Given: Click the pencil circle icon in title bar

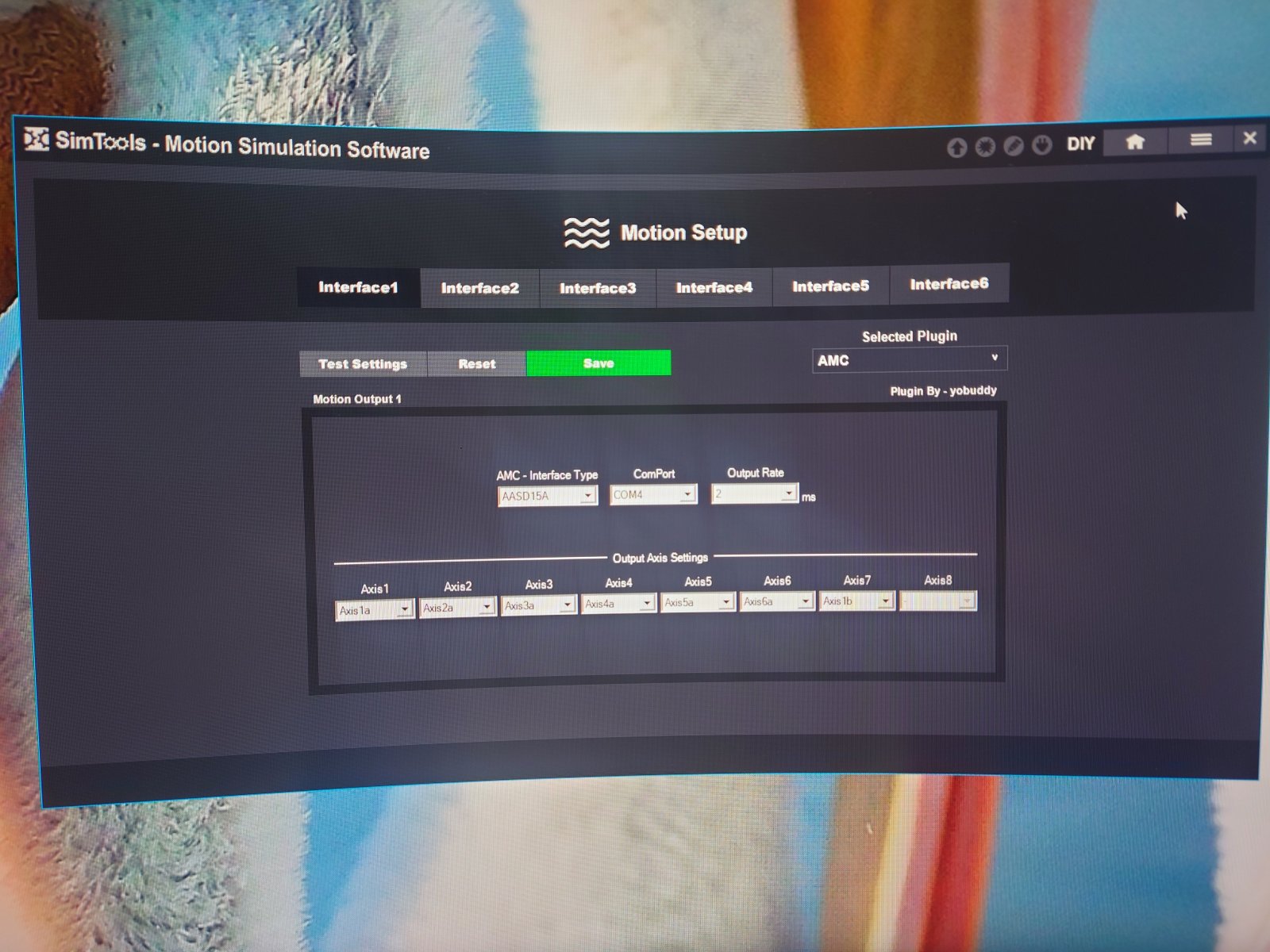Looking at the screenshot, I should coord(1014,146).
